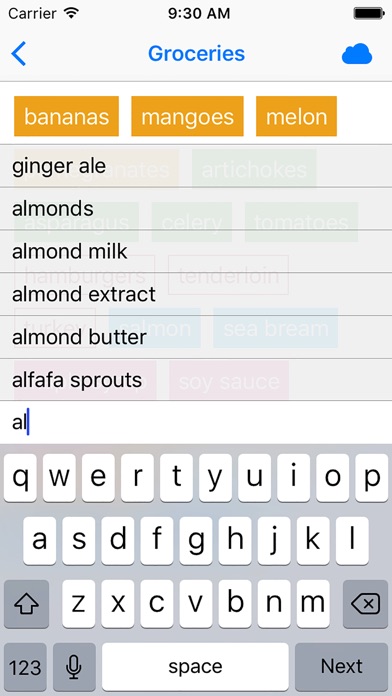Viewport: 392px width, 696px height.
Task: Choose almonds from suggestions
Action: click(196, 209)
